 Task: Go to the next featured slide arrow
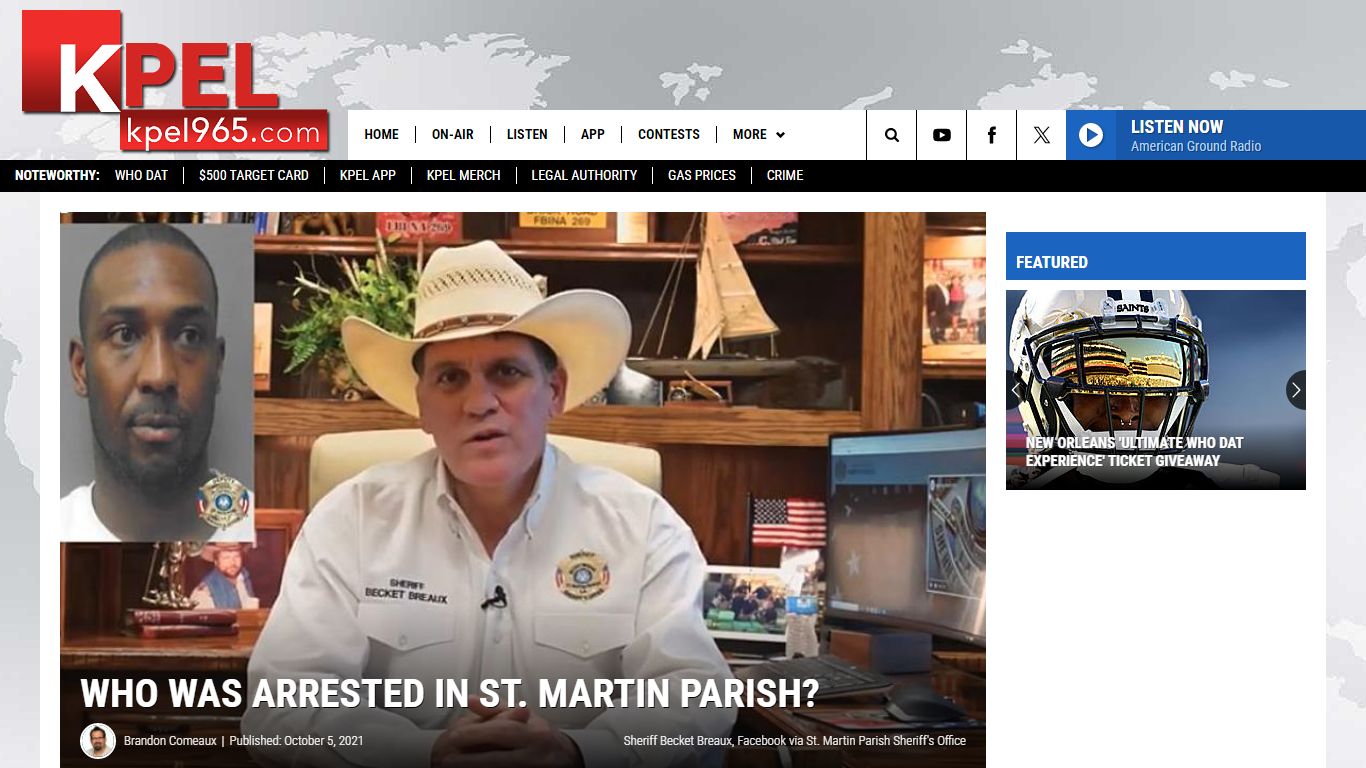coord(1295,390)
